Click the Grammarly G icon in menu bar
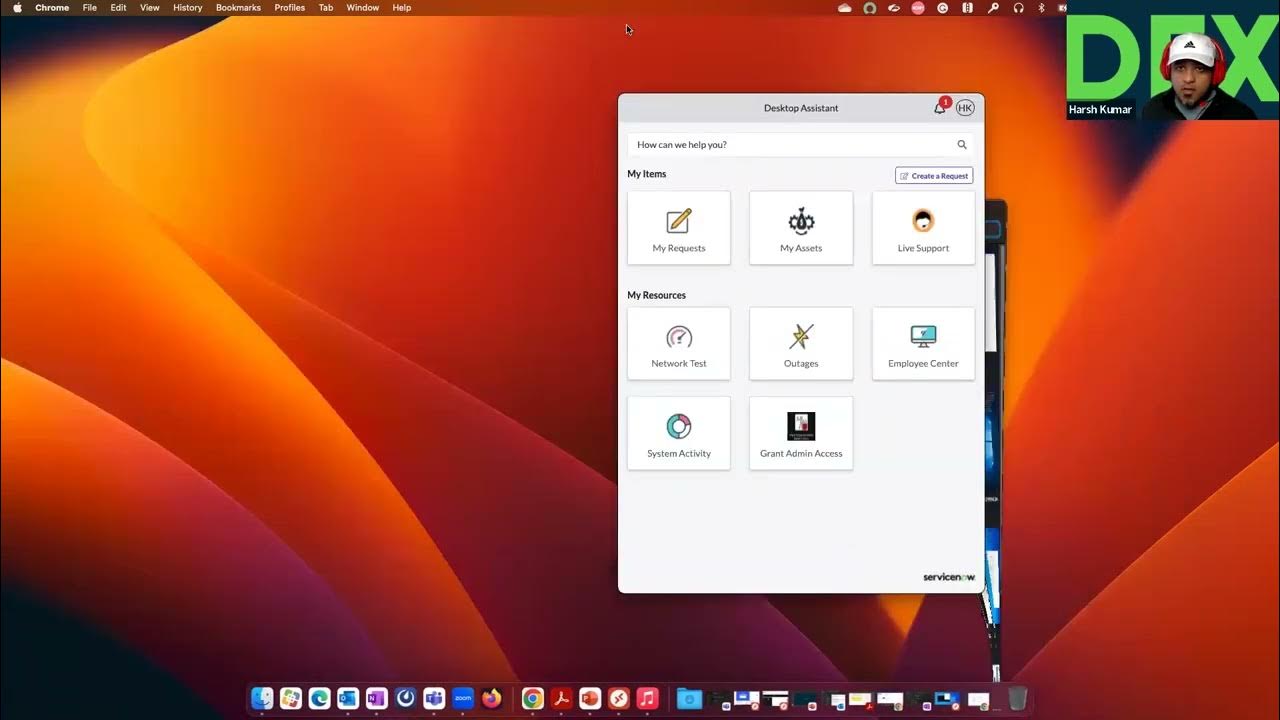This screenshot has width=1280, height=720. coord(943,7)
